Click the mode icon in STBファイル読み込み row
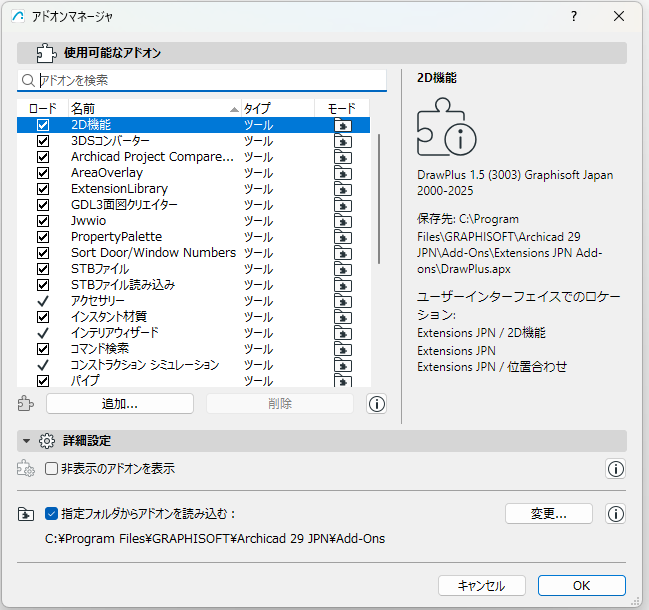Viewport: 649px width, 610px height. 343,285
